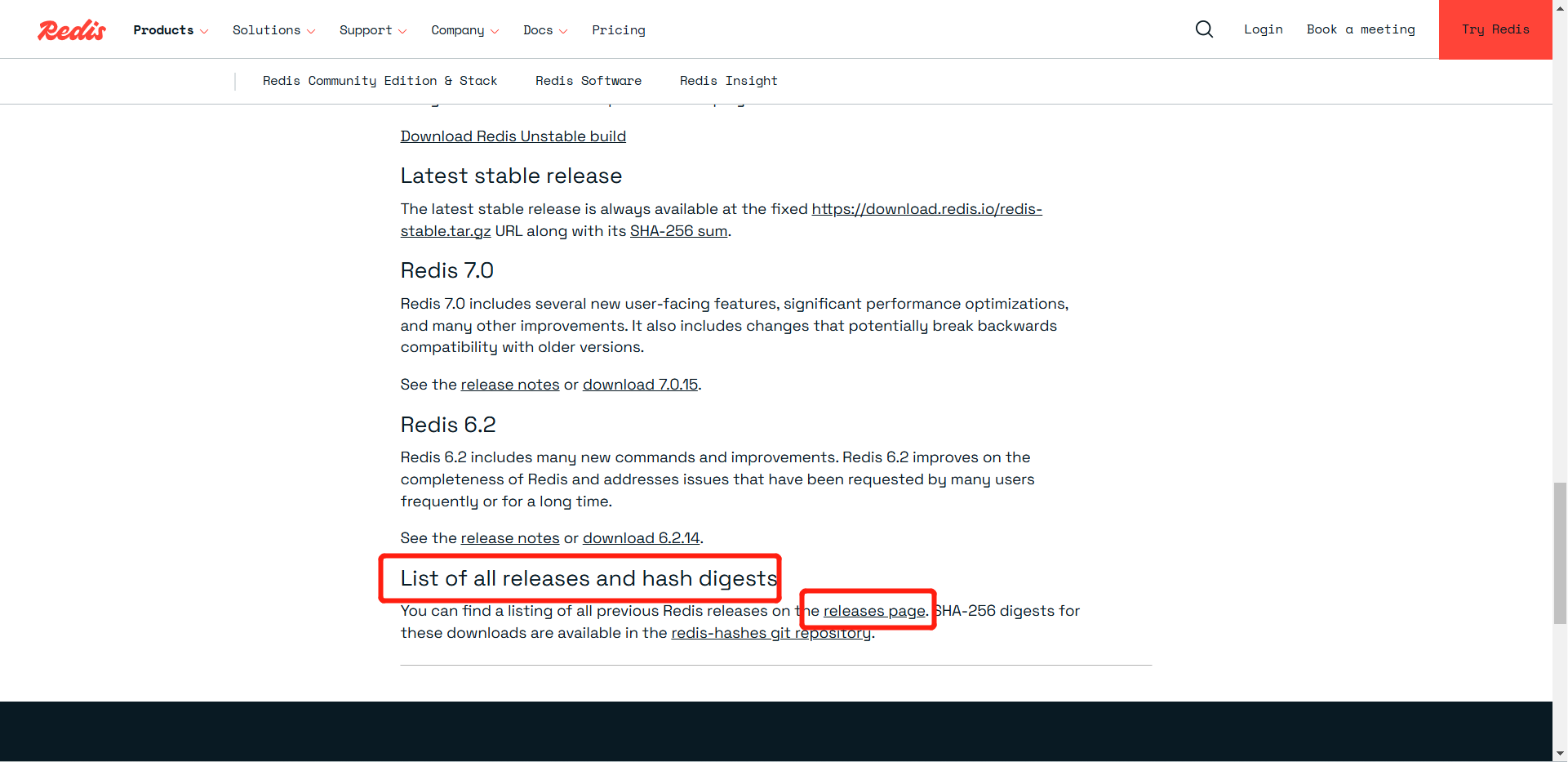
Task: Open the releases page link
Action: click(x=875, y=611)
